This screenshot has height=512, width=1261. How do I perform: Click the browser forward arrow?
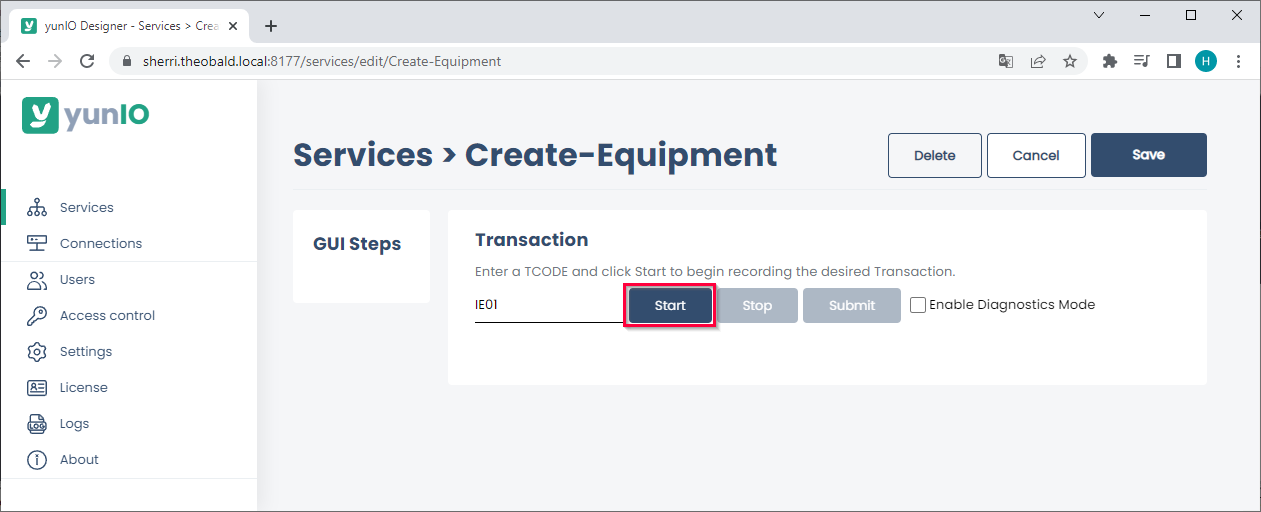[x=55, y=61]
